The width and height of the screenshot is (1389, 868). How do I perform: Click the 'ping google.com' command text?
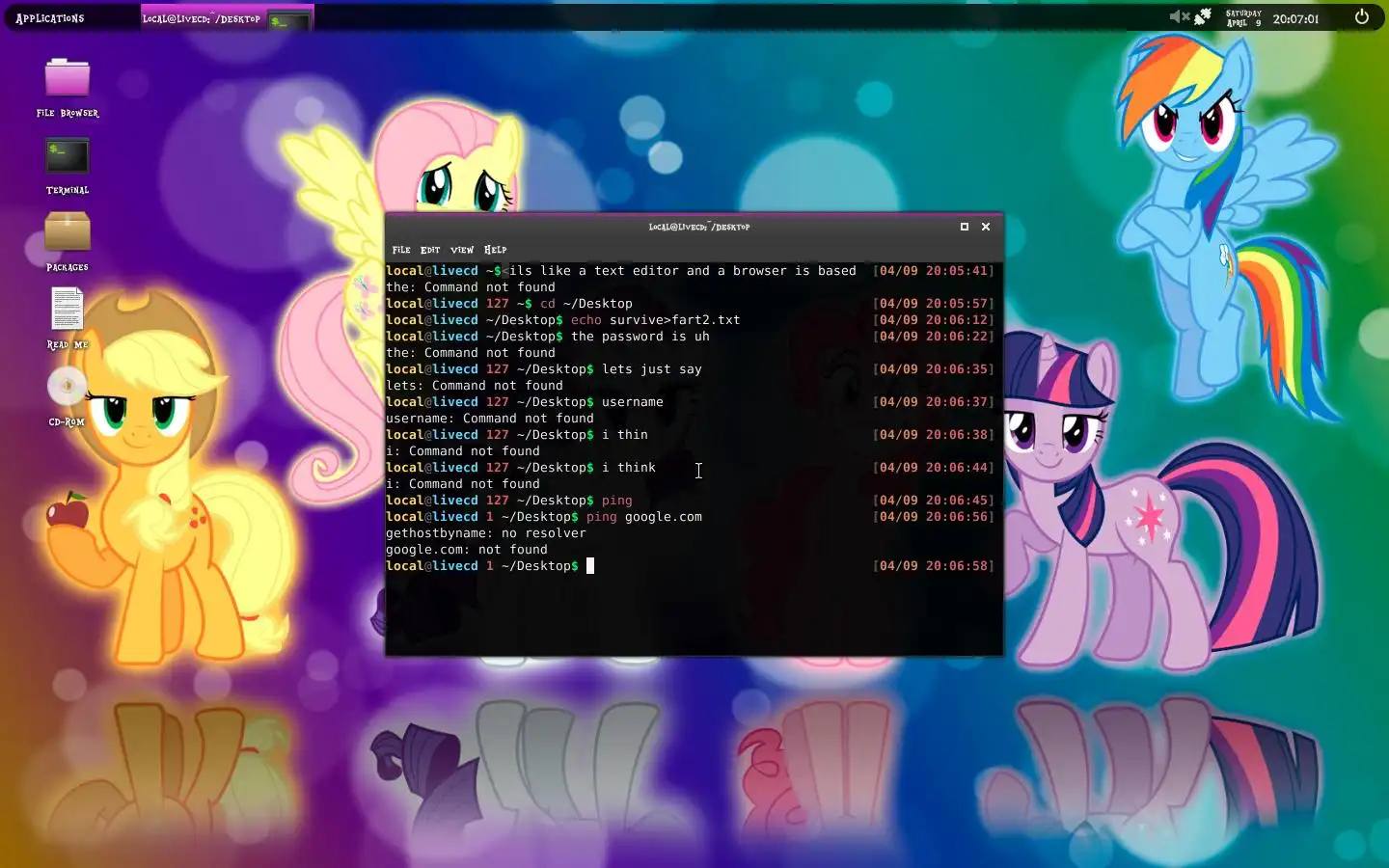click(644, 517)
